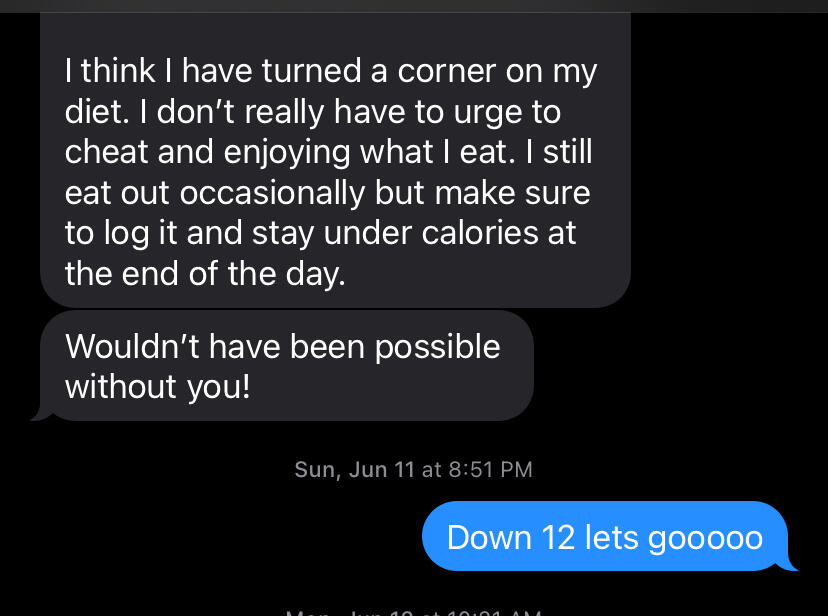Click the word "Down" in the blue bubble
This screenshot has width=828, height=616.
coord(488,537)
